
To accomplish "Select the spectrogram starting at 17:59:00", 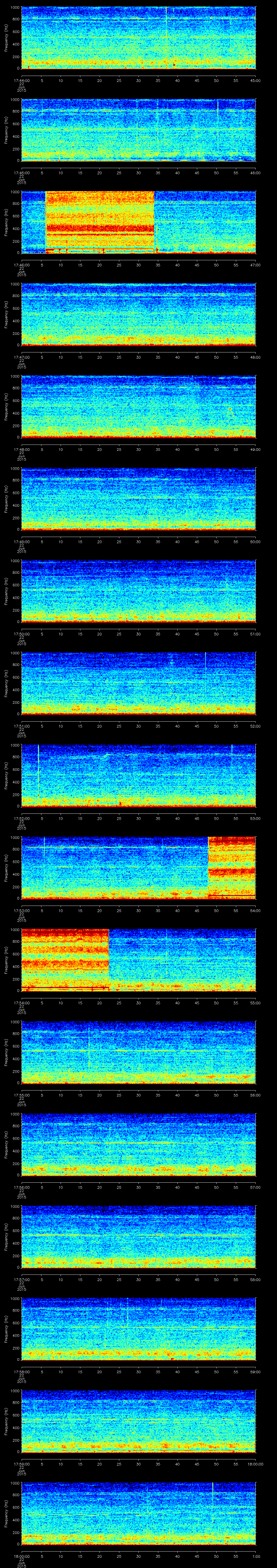I will coord(139,1421).
